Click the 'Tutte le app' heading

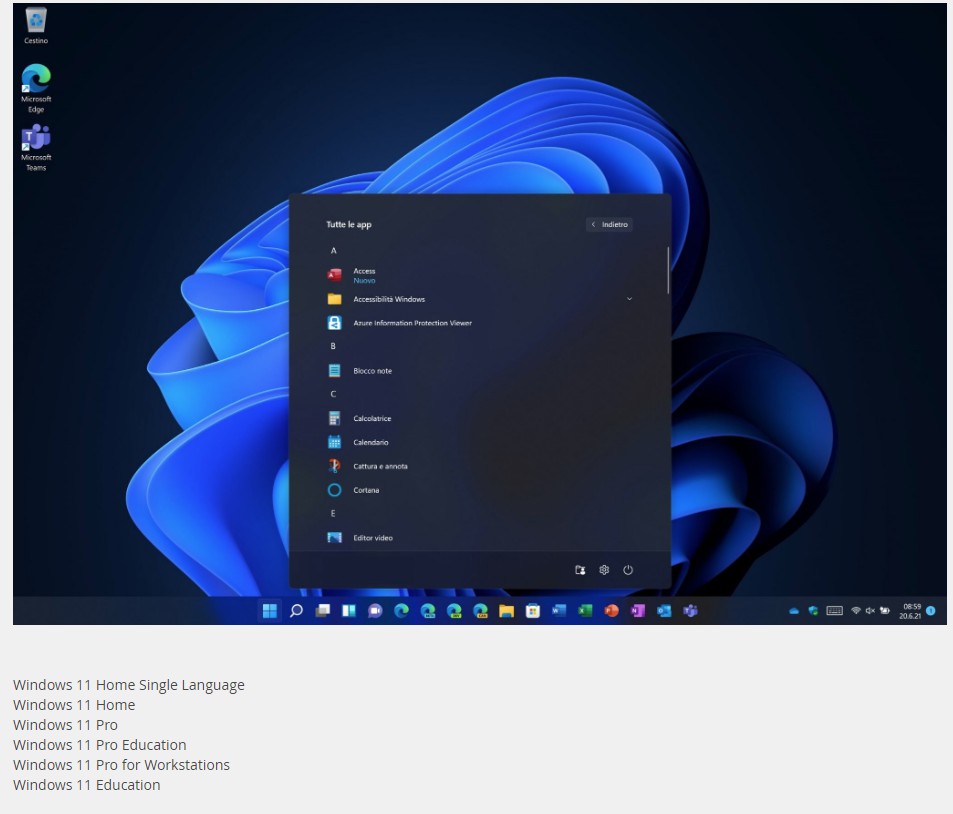point(348,224)
